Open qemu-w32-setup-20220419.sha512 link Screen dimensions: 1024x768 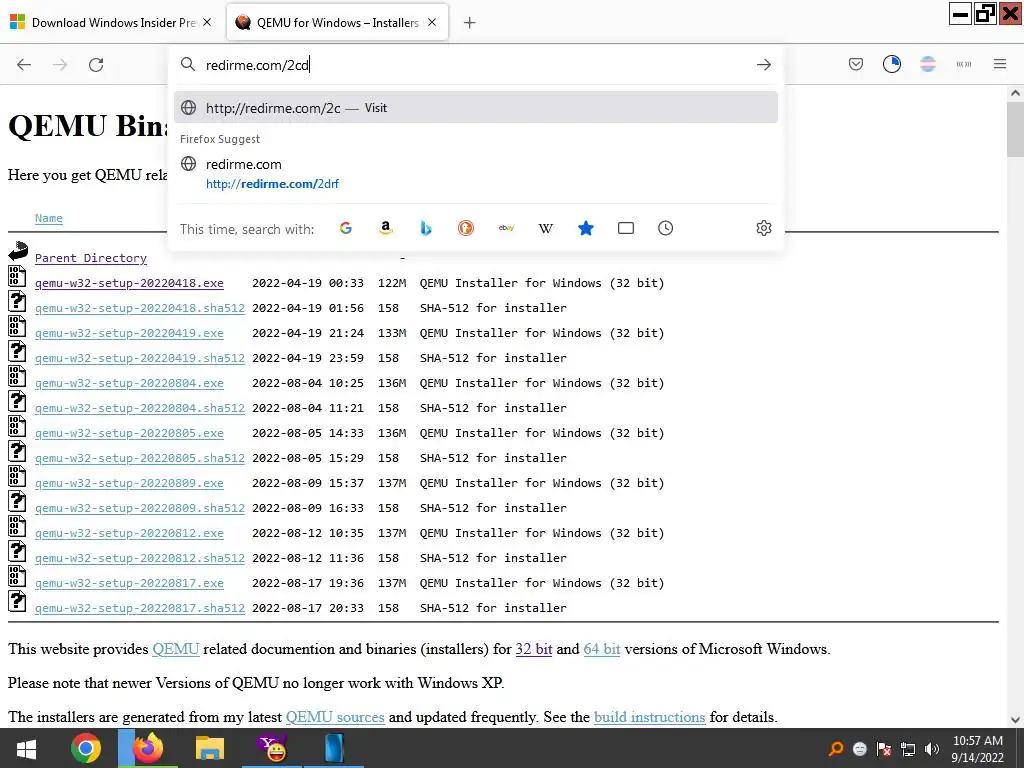coord(140,358)
